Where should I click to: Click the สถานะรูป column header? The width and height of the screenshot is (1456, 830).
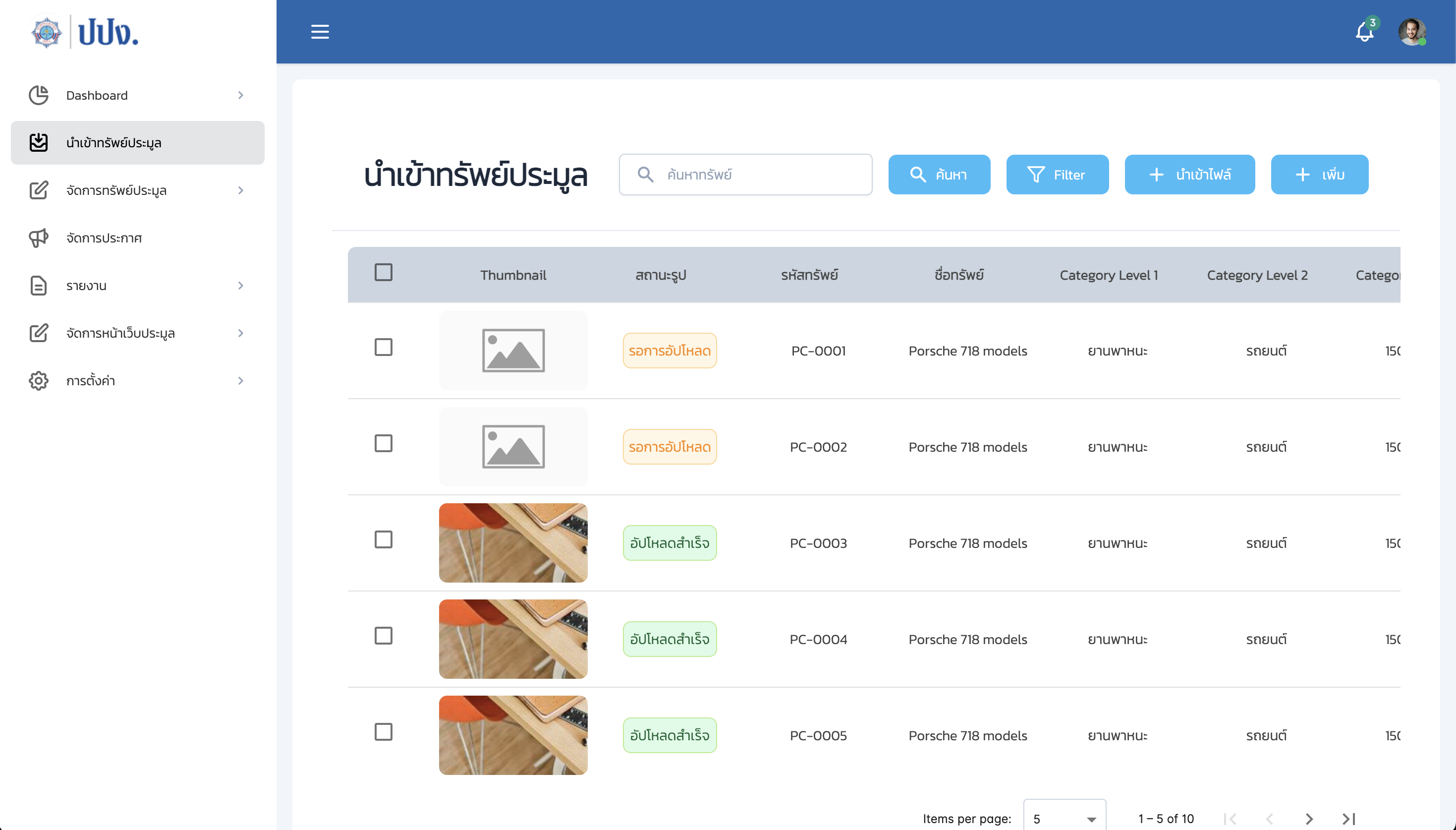pyautogui.click(x=661, y=275)
